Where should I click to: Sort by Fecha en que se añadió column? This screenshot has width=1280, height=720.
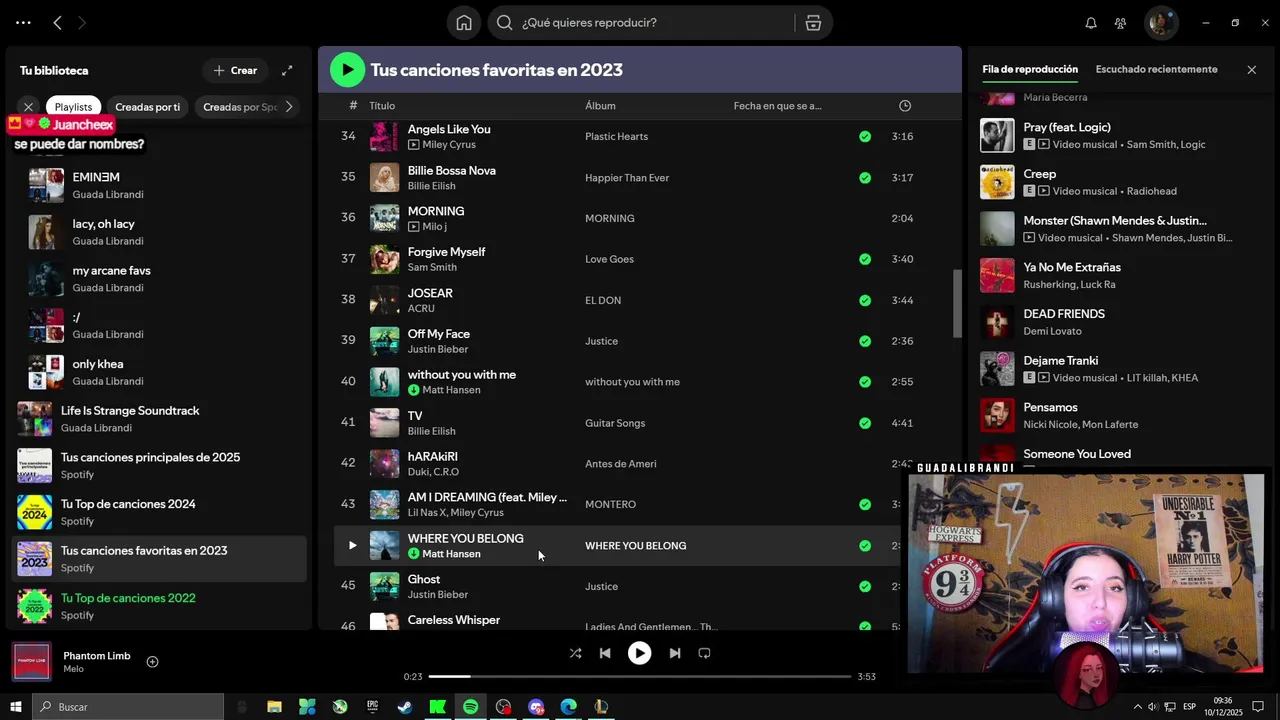click(777, 106)
